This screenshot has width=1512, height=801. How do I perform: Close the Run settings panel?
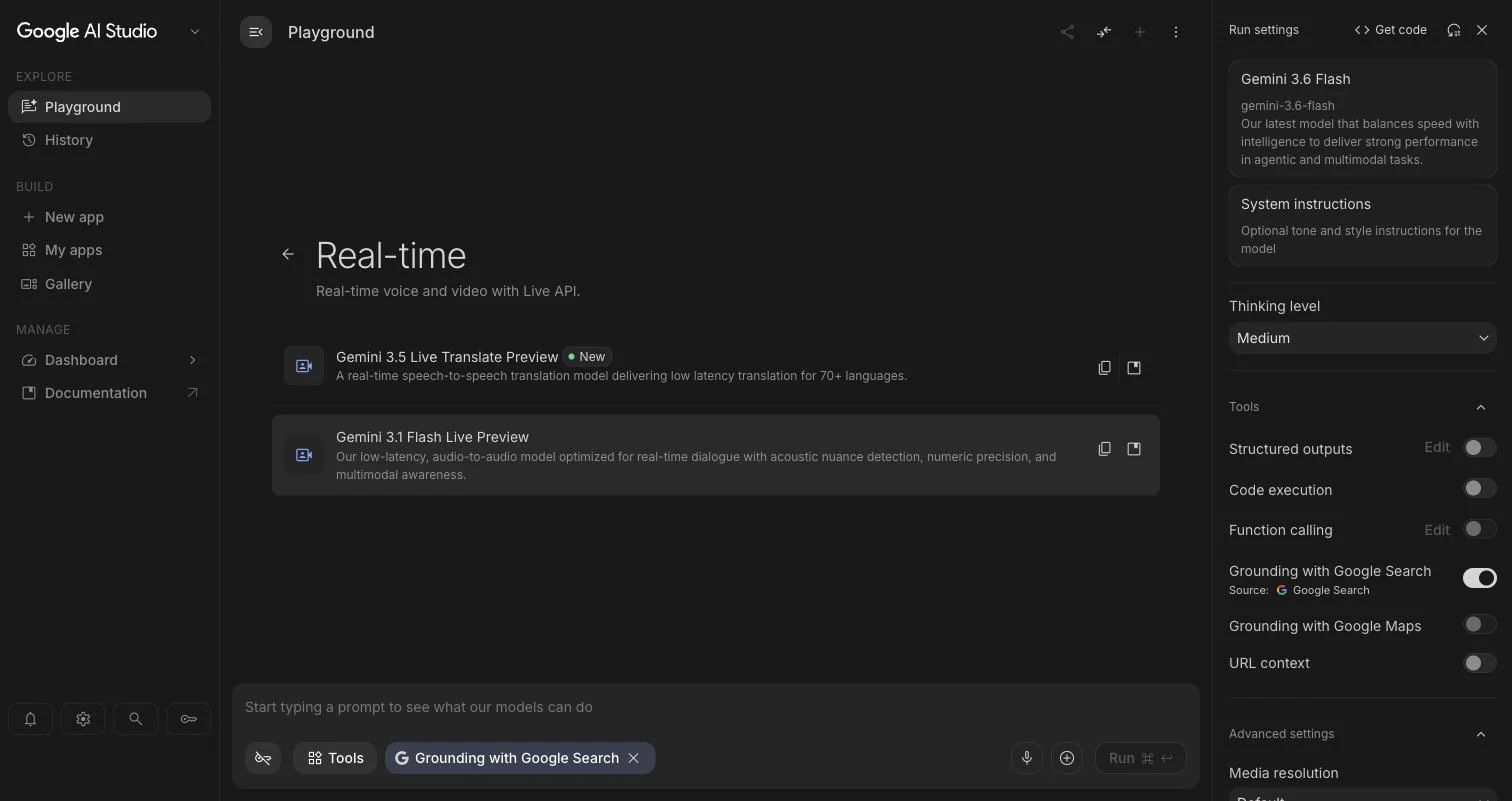[1482, 30]
